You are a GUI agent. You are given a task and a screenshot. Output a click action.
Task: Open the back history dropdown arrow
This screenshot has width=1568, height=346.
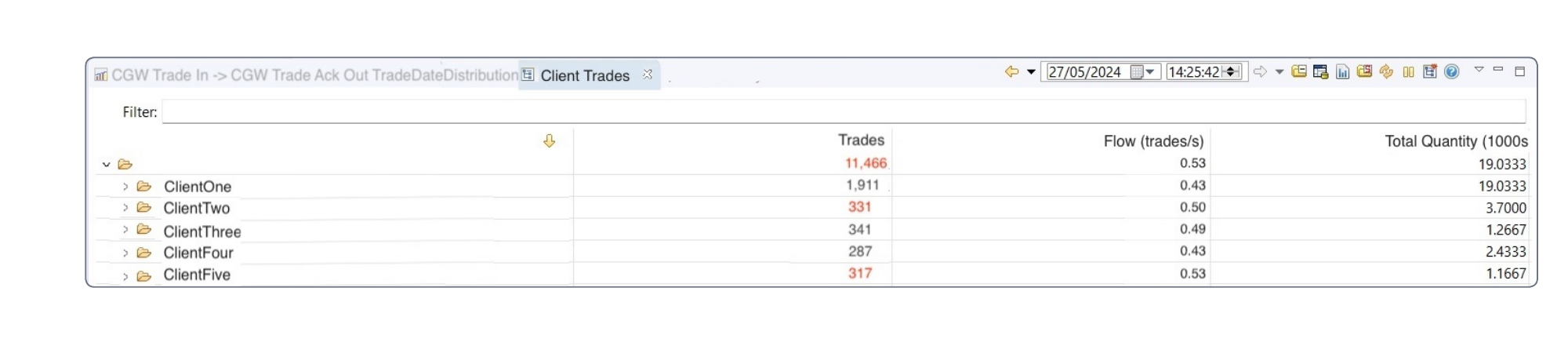pyautogui.click(x=1031, y=72)
